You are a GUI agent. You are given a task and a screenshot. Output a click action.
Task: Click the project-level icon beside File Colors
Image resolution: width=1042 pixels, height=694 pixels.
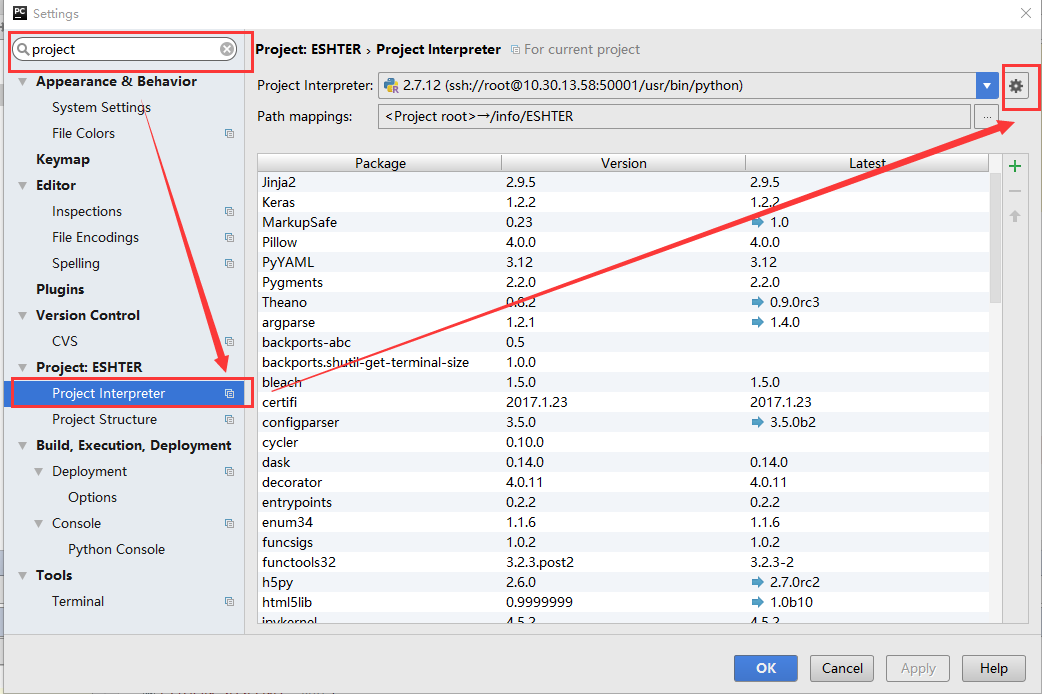(x=229, y=134)
